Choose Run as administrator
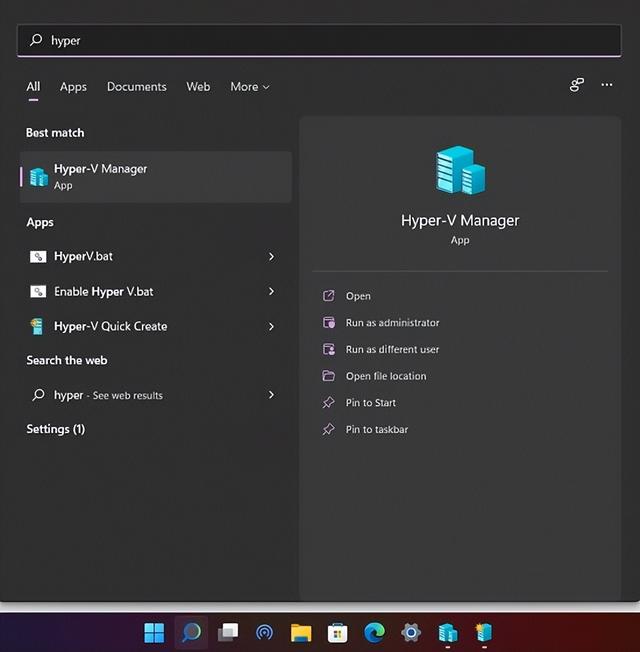Screen dimensions: 640x652 (392, 322)
